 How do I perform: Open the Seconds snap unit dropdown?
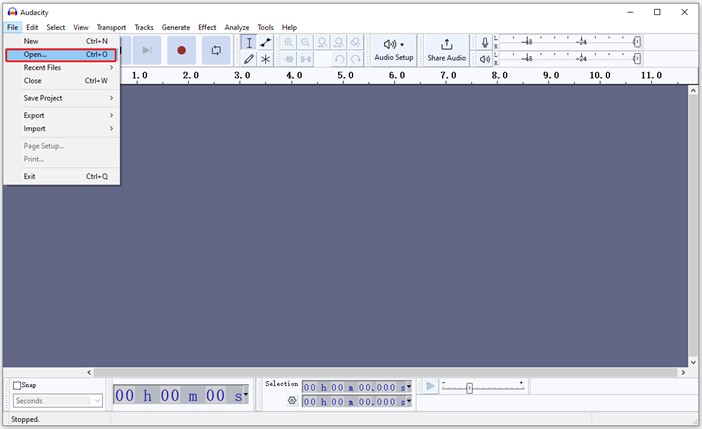(x=57, y=401)
